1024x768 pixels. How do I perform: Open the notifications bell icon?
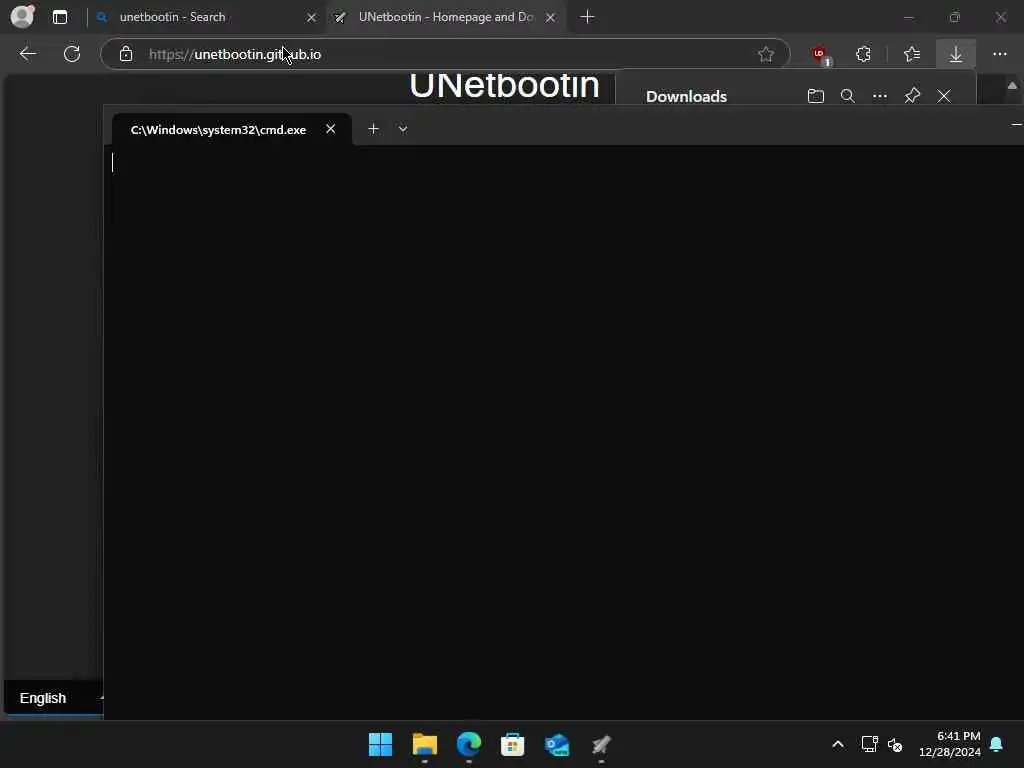[997, 744]
